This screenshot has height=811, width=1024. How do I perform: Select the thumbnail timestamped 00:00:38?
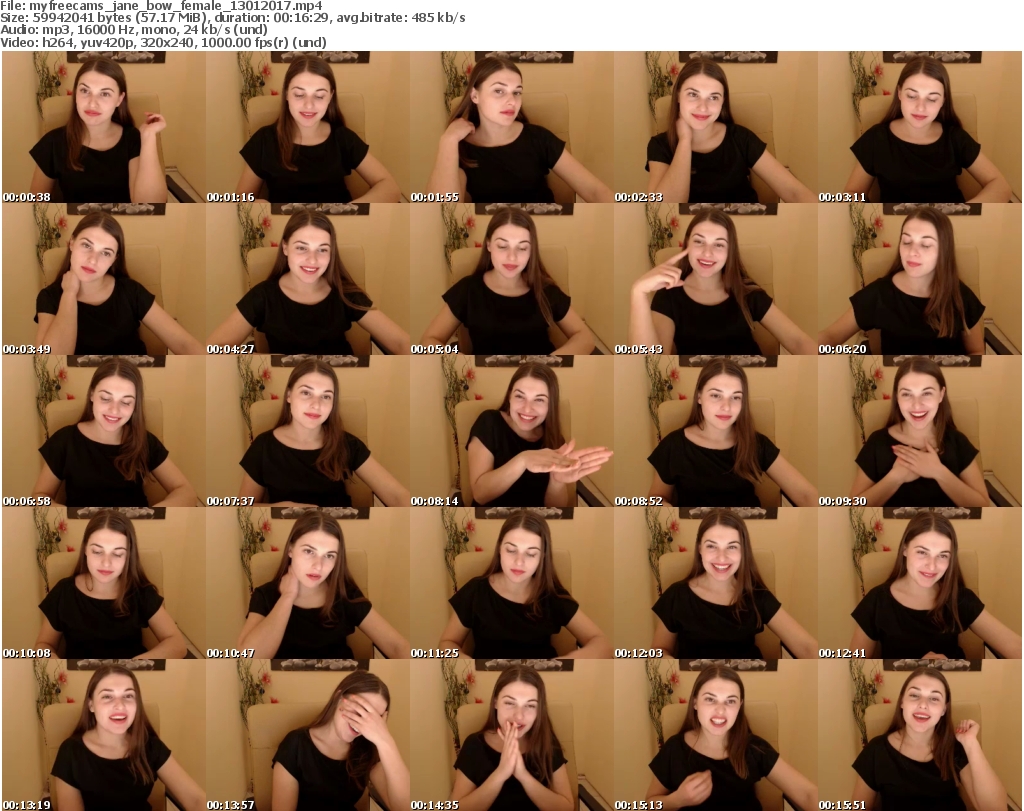104,127
